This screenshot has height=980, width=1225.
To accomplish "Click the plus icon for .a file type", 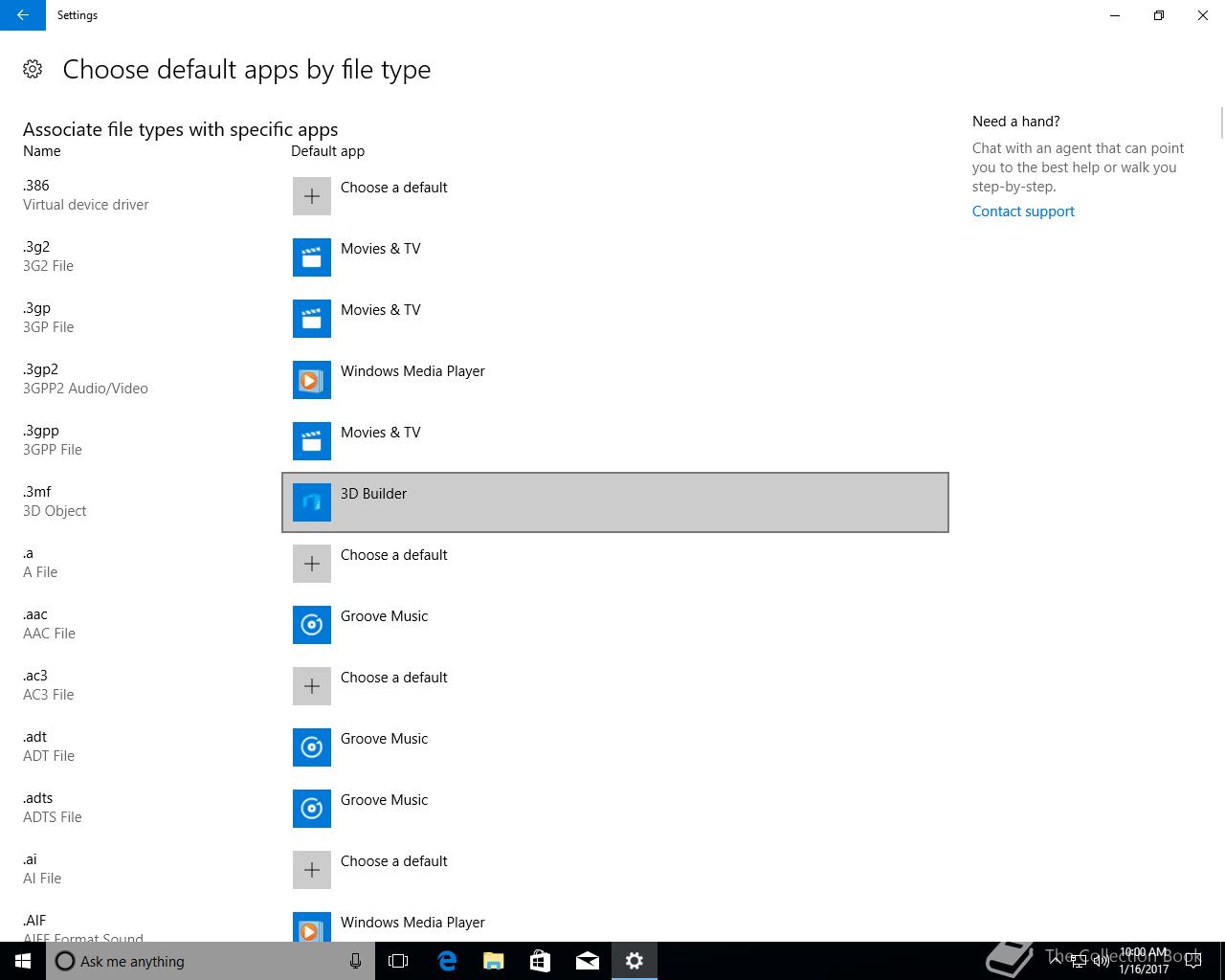I will click(x=312, y=564).
